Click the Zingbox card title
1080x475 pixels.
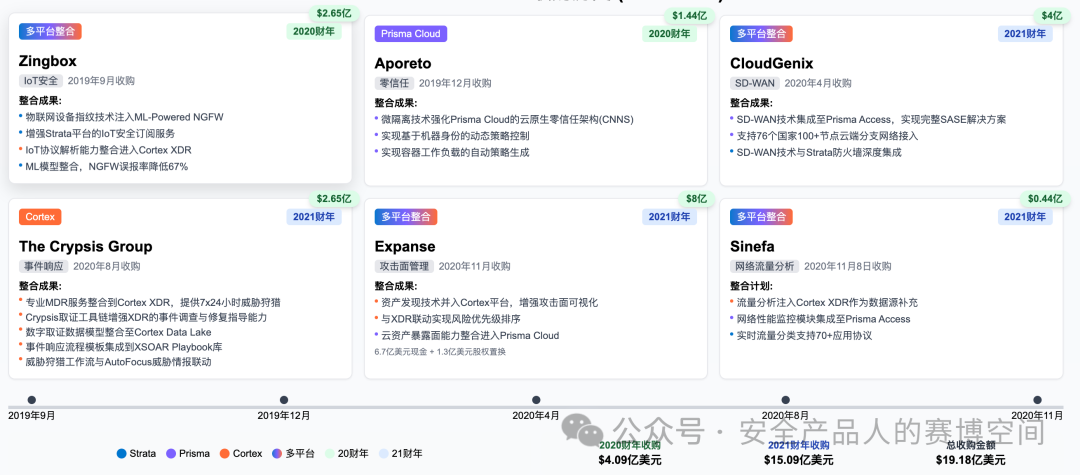pos(48,61)
